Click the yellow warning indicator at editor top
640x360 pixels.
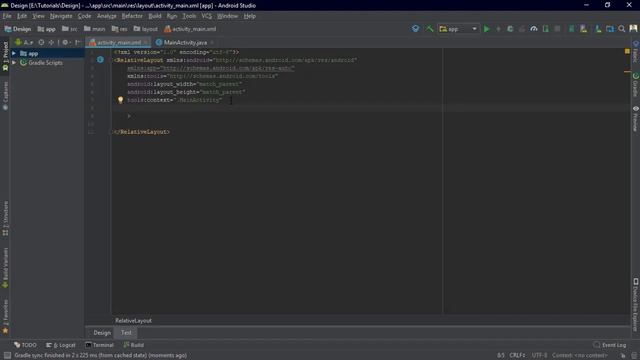click(x=627, y=51)
